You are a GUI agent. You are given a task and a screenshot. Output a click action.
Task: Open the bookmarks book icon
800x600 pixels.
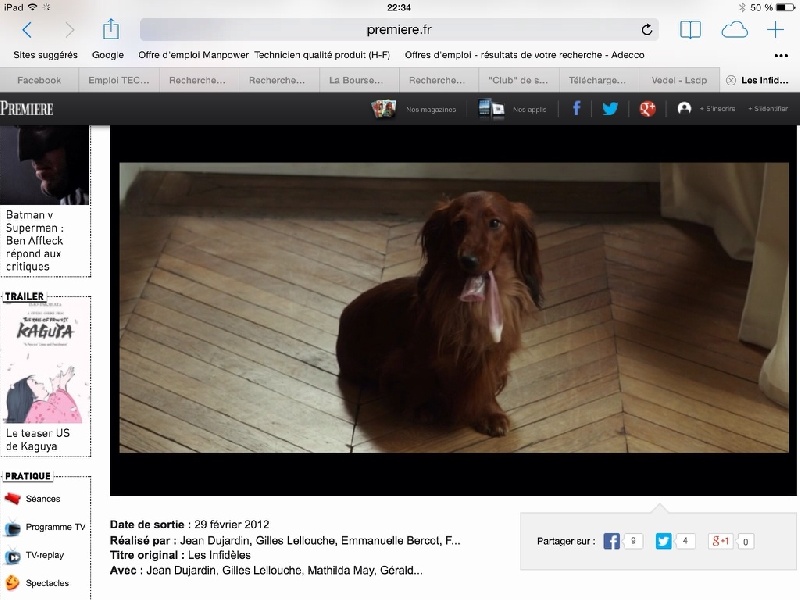(x=690, y=30)
